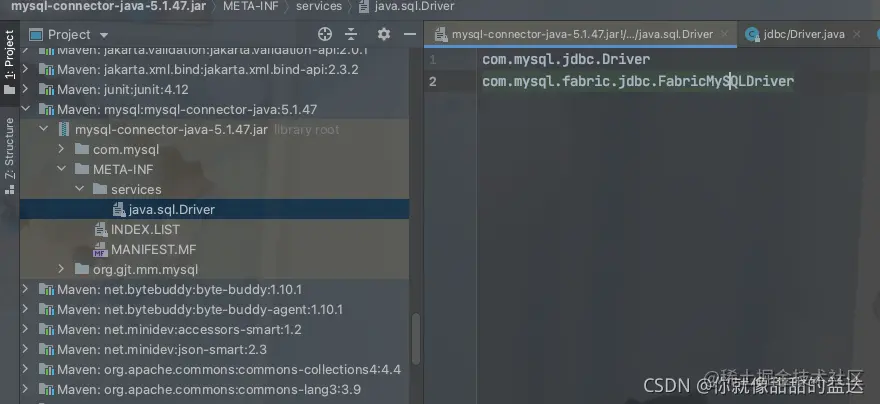The image size is (880, 404).
Task: Click the locate/select opened file crosshair icon
Action: [x=324, y=34]
